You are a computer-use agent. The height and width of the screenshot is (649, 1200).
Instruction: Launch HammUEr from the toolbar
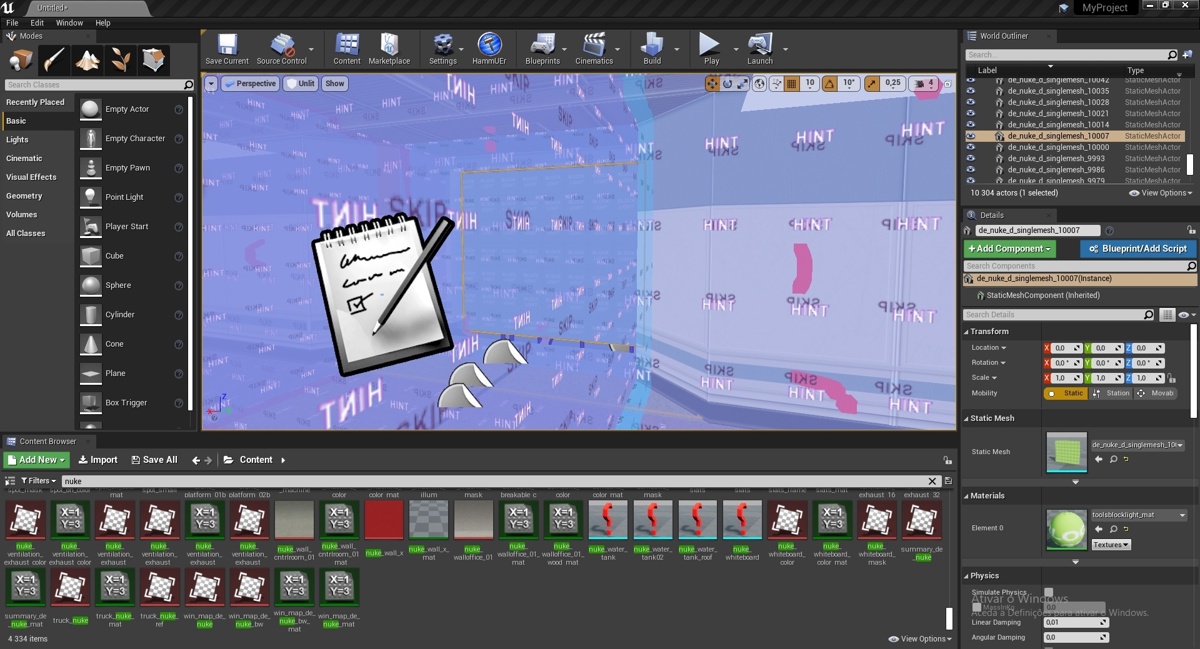click(x=490, y=45)
